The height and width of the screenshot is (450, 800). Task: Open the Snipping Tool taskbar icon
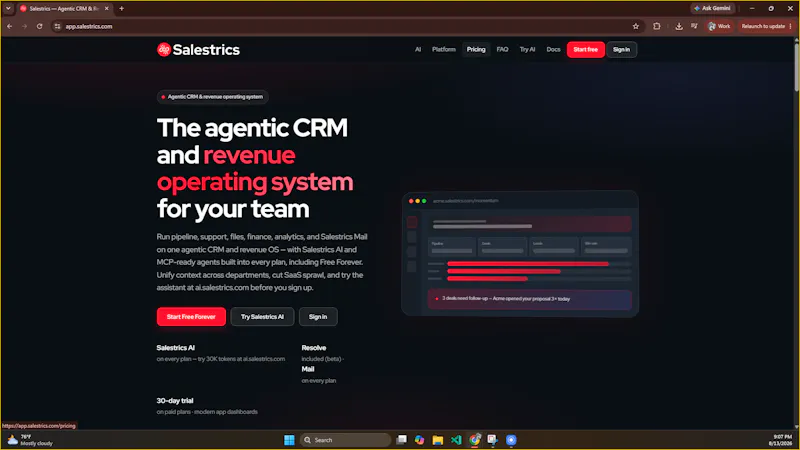click(492, 440)
